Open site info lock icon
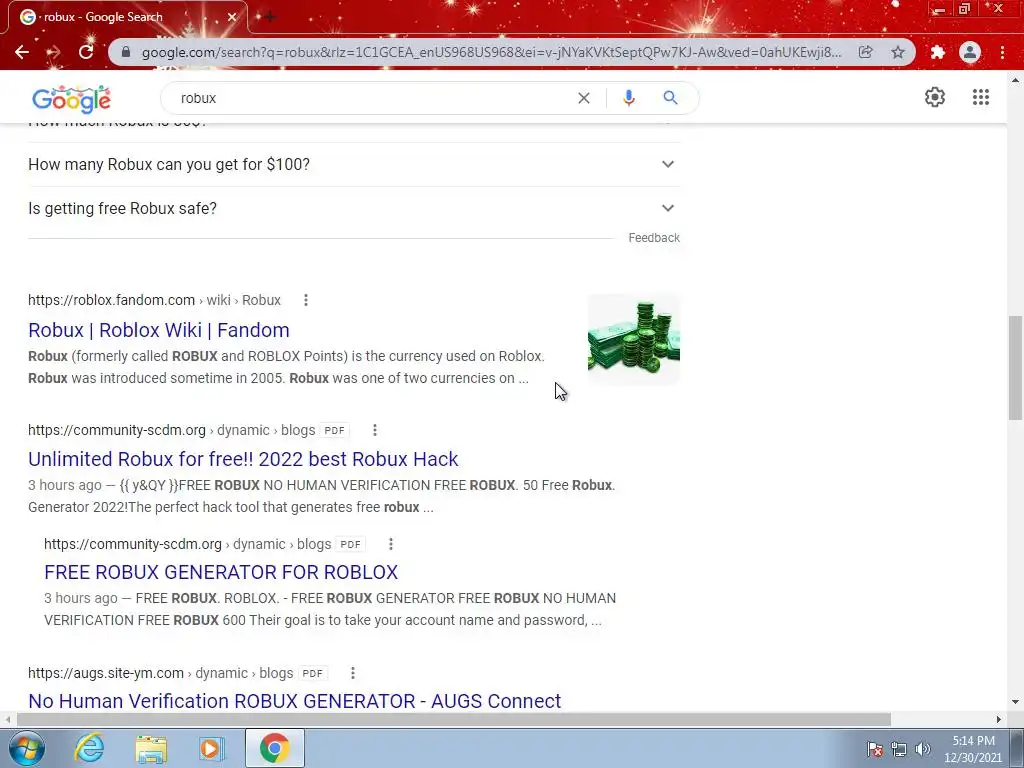This screenshot has width=1024, height=768. 126,52
